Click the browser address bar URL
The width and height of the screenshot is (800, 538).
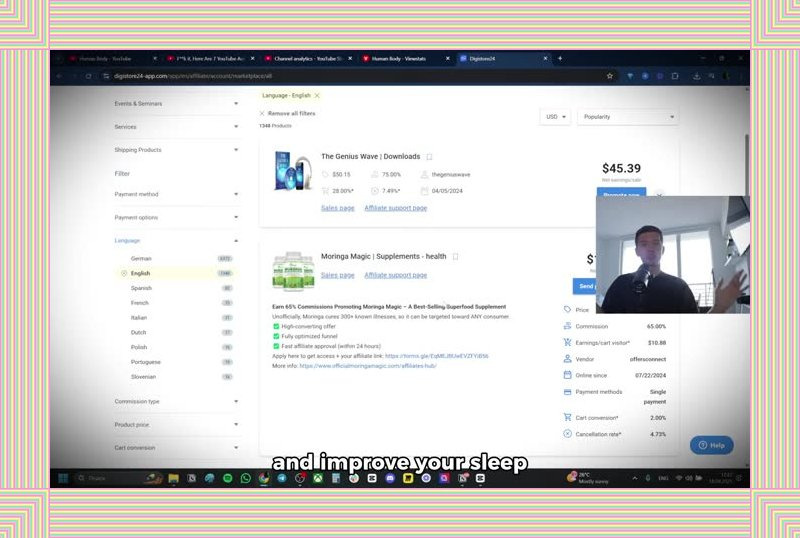[193, 76]
